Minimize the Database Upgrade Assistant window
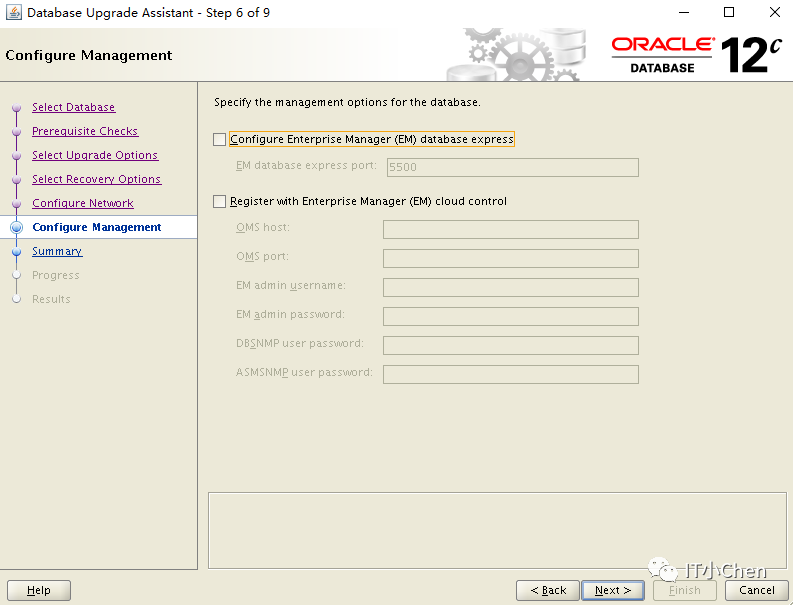 point(684,12)
